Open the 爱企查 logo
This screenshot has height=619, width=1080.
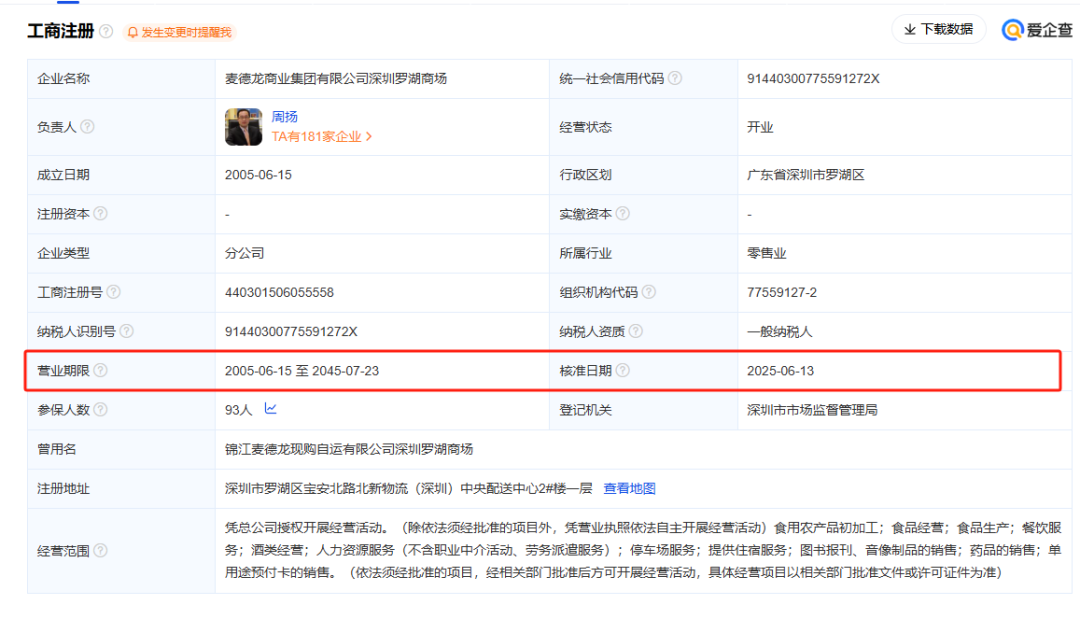point(1037,30)
